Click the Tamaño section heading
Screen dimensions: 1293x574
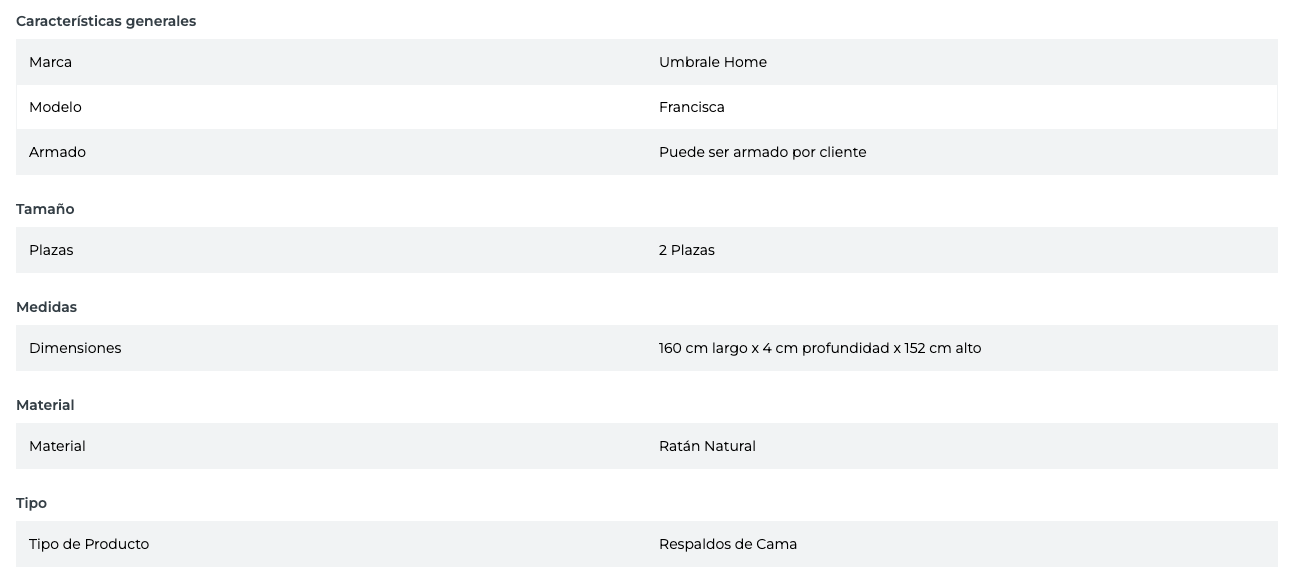click(45, 209)
